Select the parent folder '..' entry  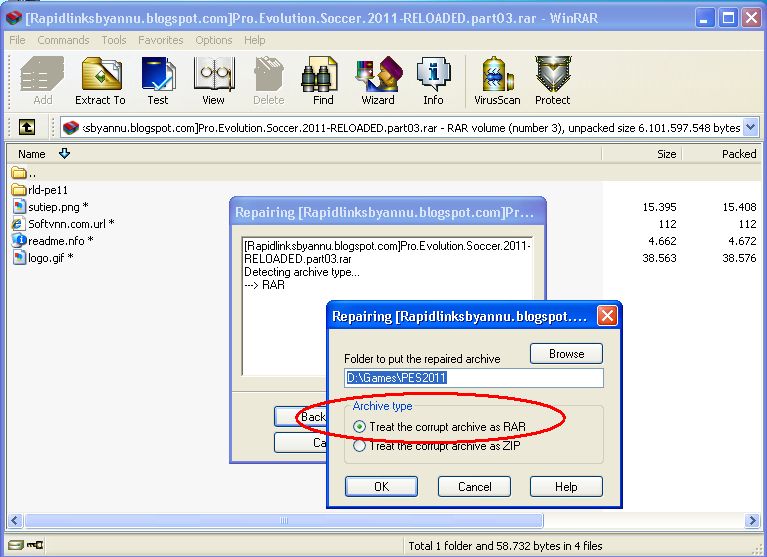point(23,173)
